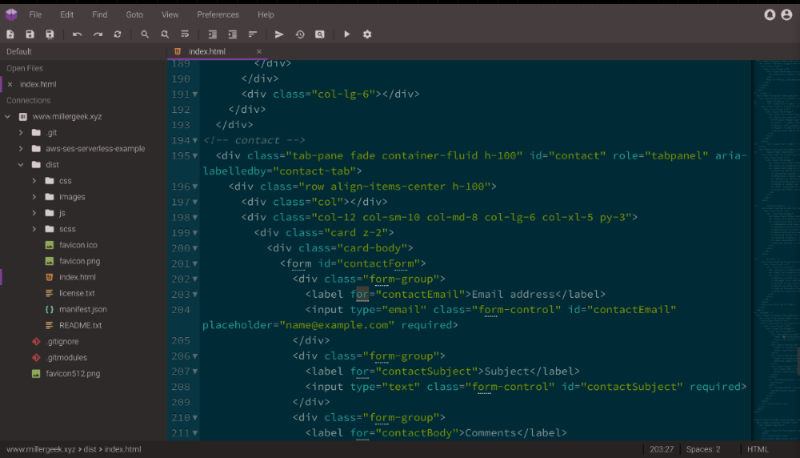Click the Spaces: 2 indentation setting
The height and width of the screenshot is (458, 800).
[703, 449]
